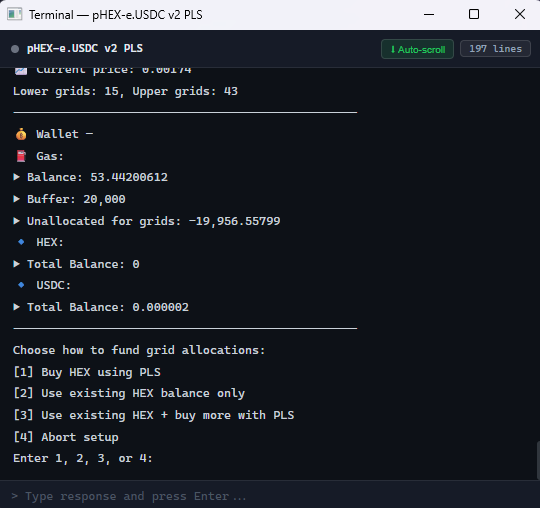The width and height of the screenshot is (540, 508).
Task: Click the blue diamond beside USDC:
Action: click(x=21, y=285)
